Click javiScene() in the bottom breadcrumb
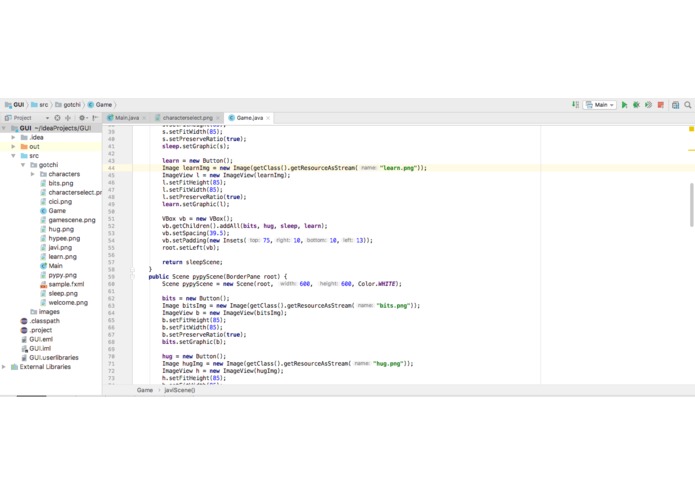 [x=180, y=390]
